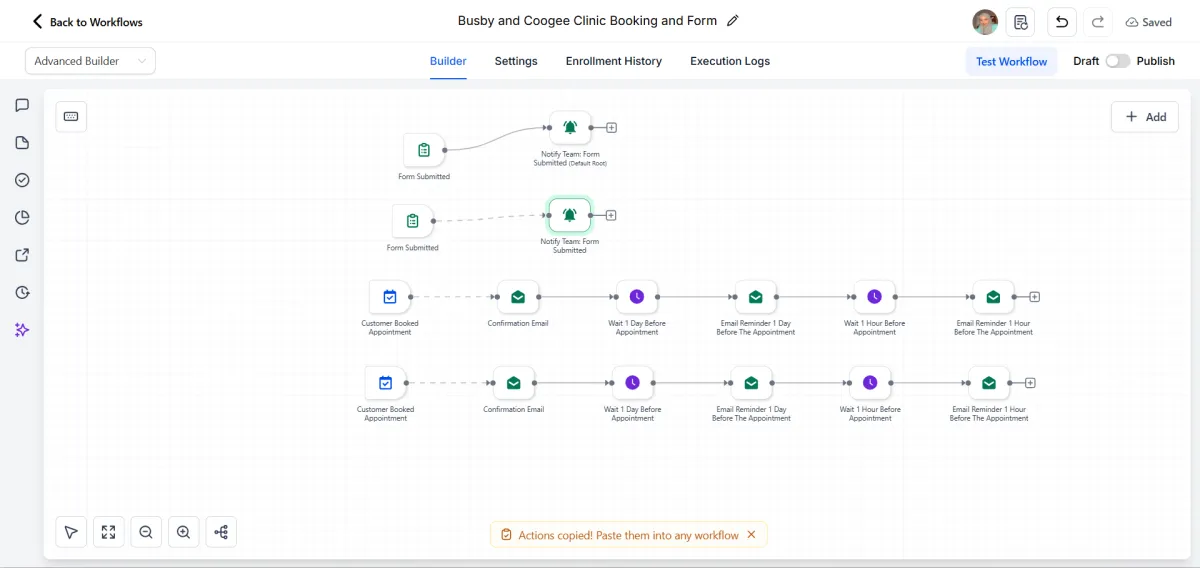Click the fit-to-screen expand icon
Screen dimensions: 1200x568
(108, 532)
